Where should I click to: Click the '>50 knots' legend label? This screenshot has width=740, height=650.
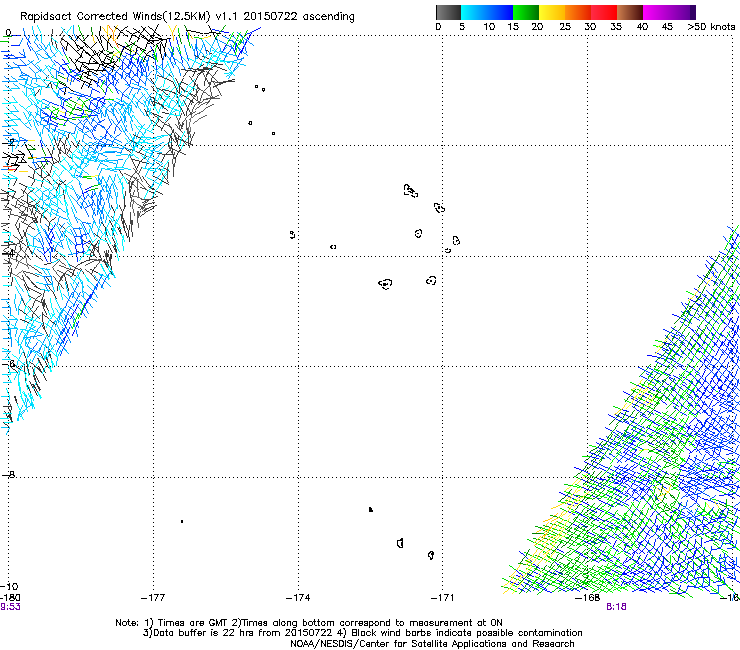tap(711, 27)
